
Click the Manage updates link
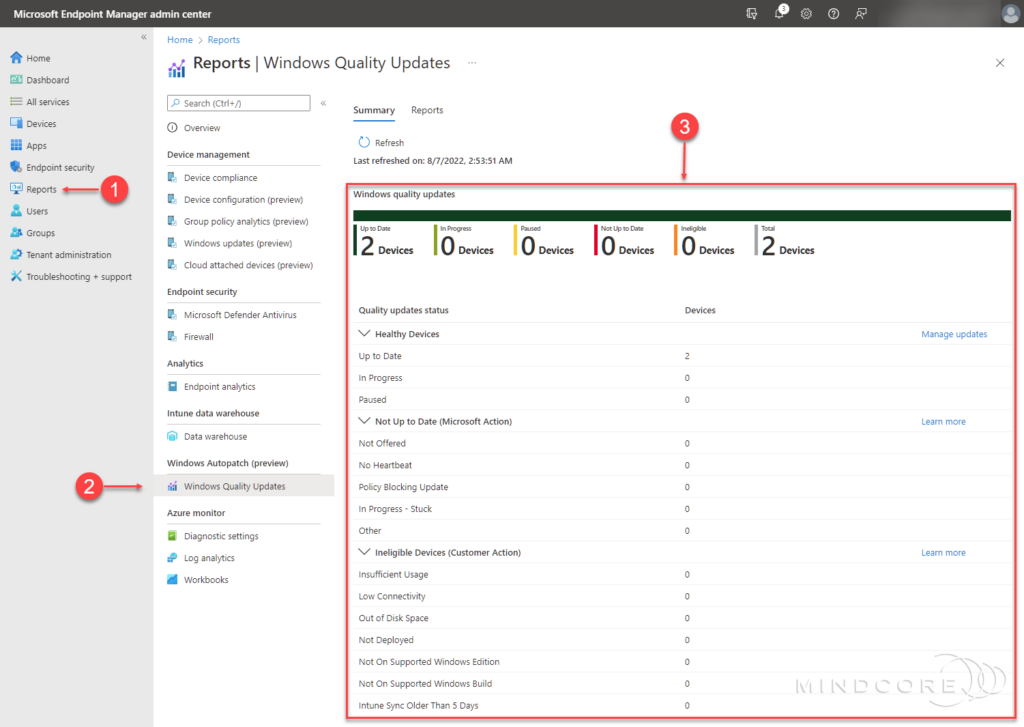[x=953, y=334]
